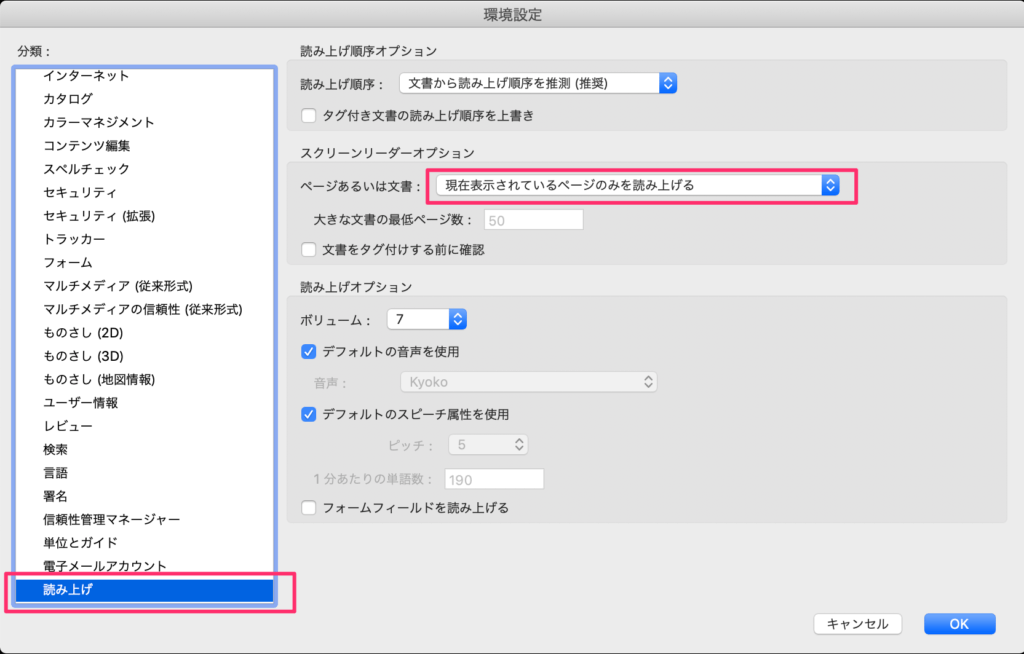Select ユーザー情報 in the list
The image size is (1024, 654).
(x=80, y=403)
